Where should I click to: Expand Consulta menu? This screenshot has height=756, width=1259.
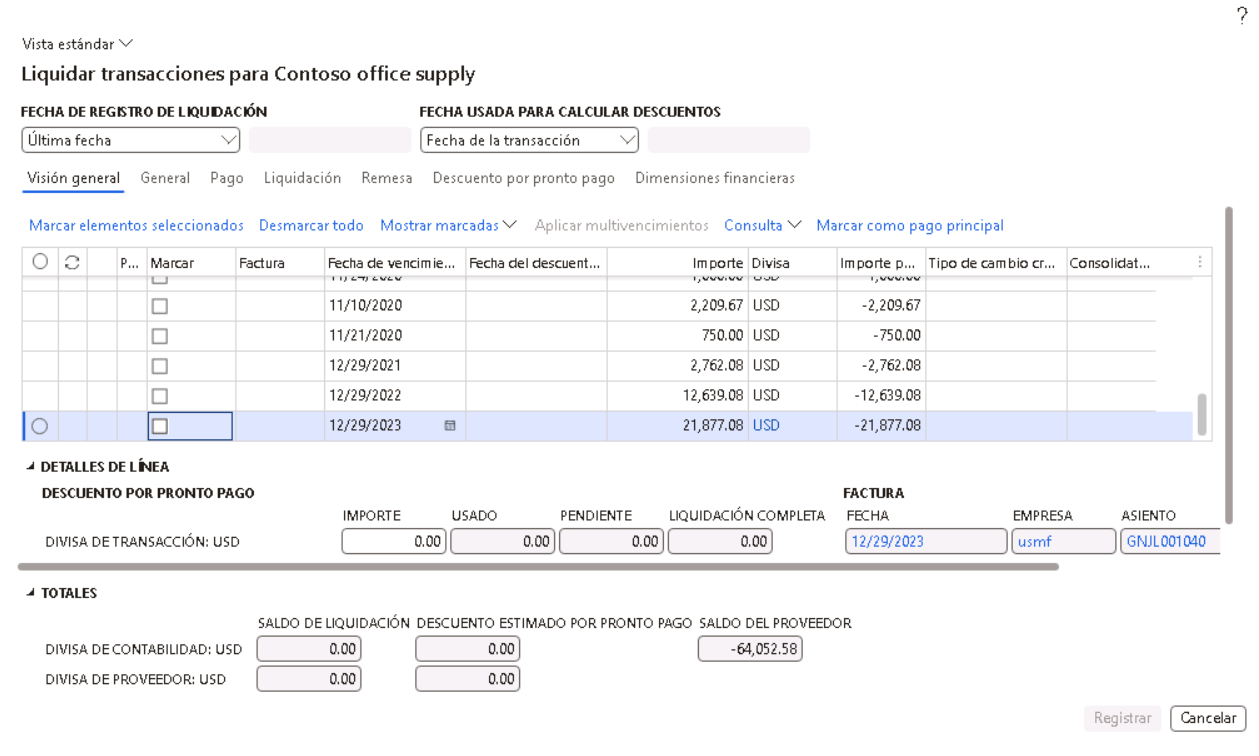[763, 225]
